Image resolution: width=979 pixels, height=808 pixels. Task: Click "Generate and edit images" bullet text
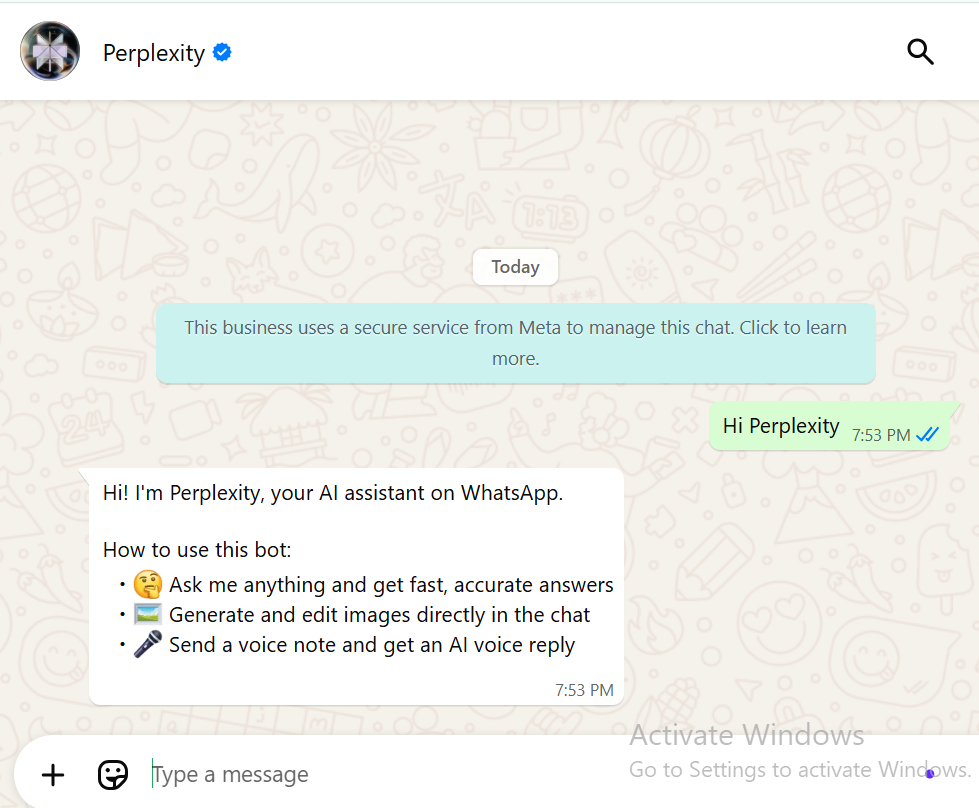380,615
